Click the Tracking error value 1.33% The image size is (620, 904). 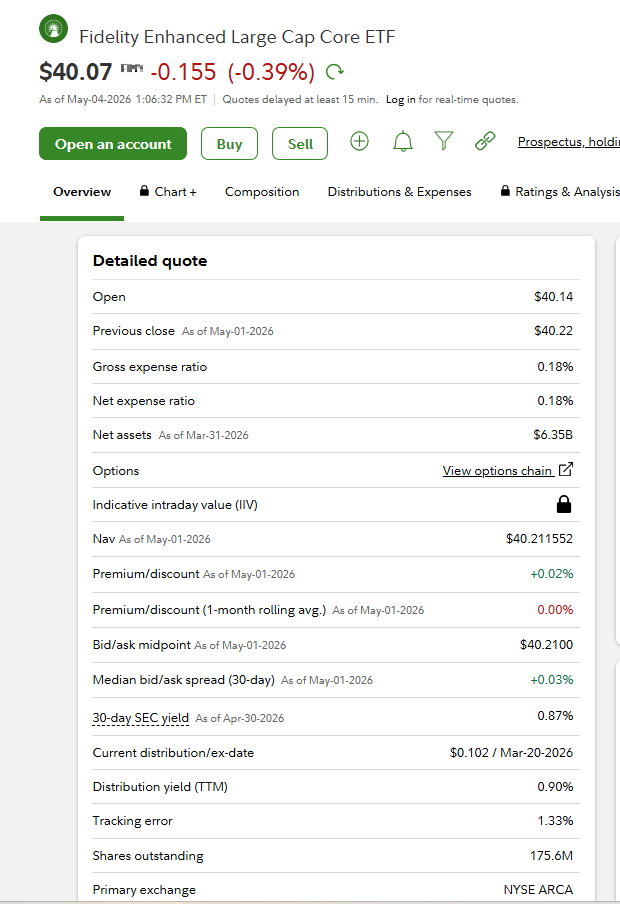pos(555,820)
